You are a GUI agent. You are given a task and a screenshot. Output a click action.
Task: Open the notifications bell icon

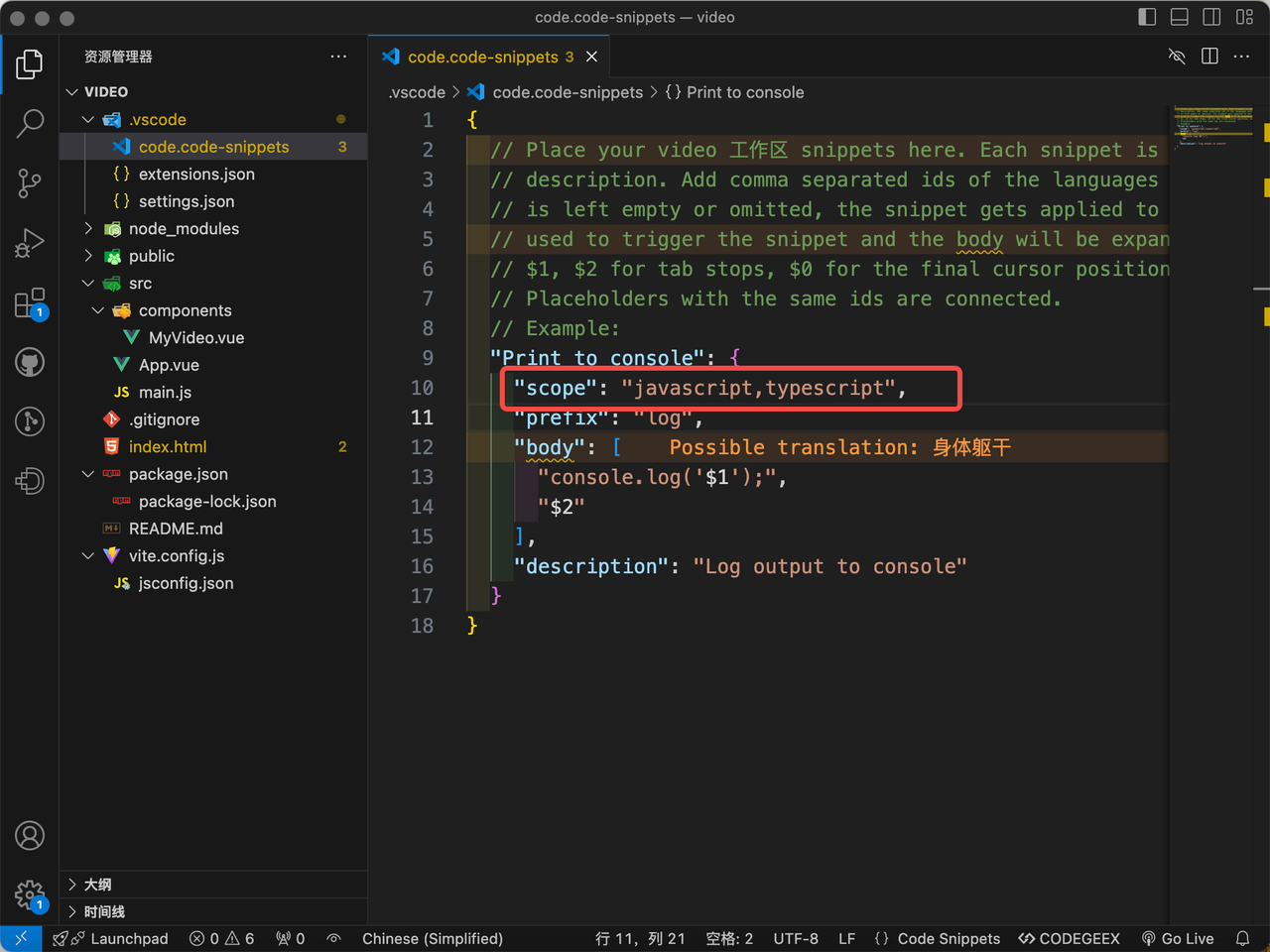(1242, 938)
